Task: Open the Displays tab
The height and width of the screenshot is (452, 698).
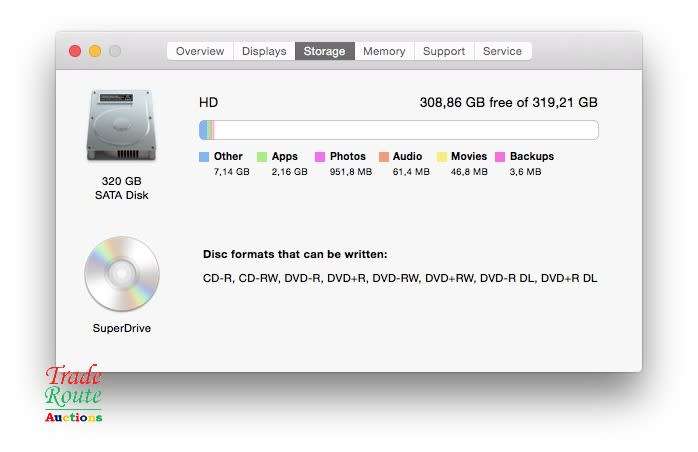Action: tap(264, 51)
